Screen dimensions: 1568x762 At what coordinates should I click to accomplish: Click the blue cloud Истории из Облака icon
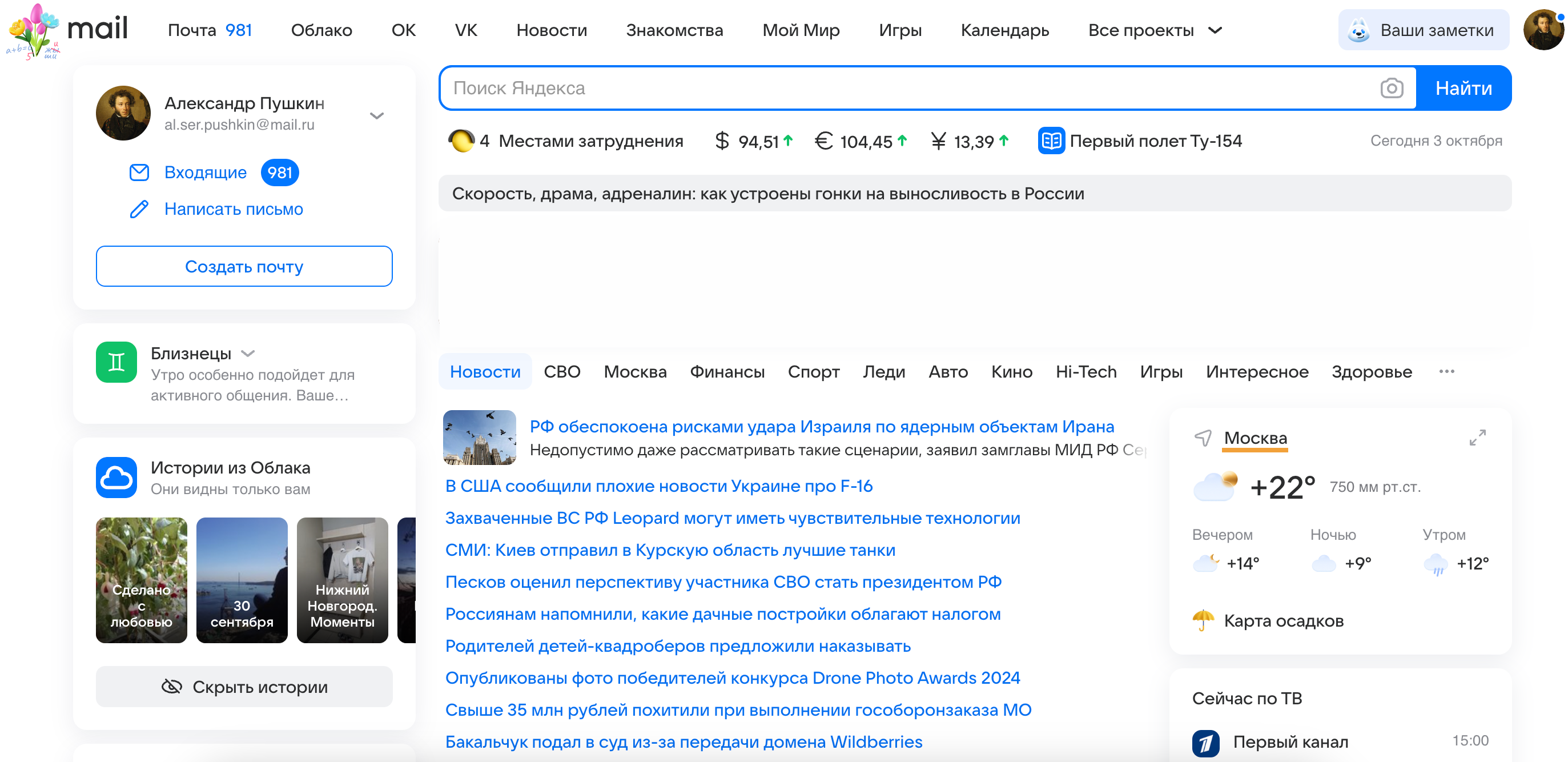tap(116, 478)
